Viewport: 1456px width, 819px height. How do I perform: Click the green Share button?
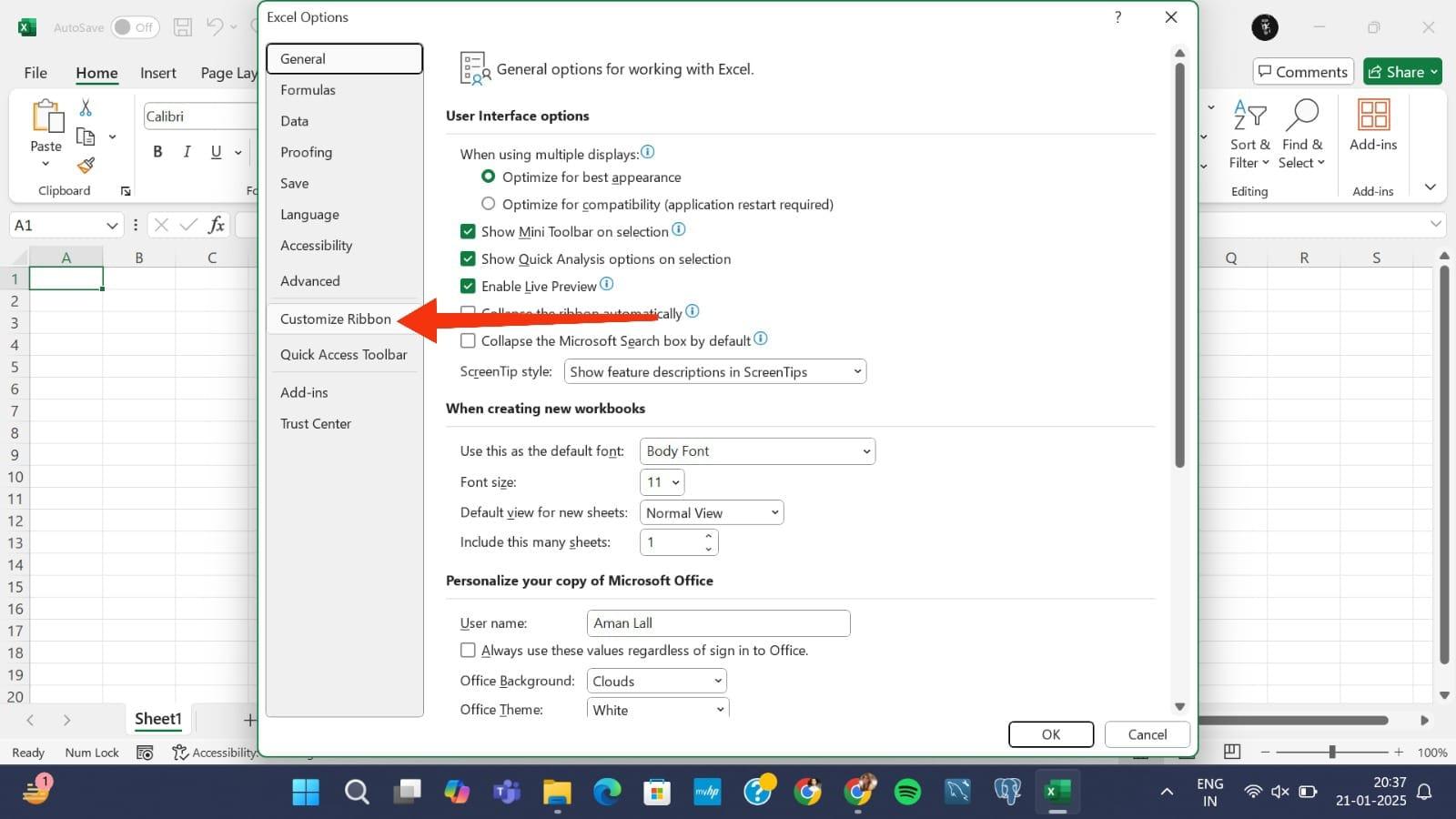1402,72
